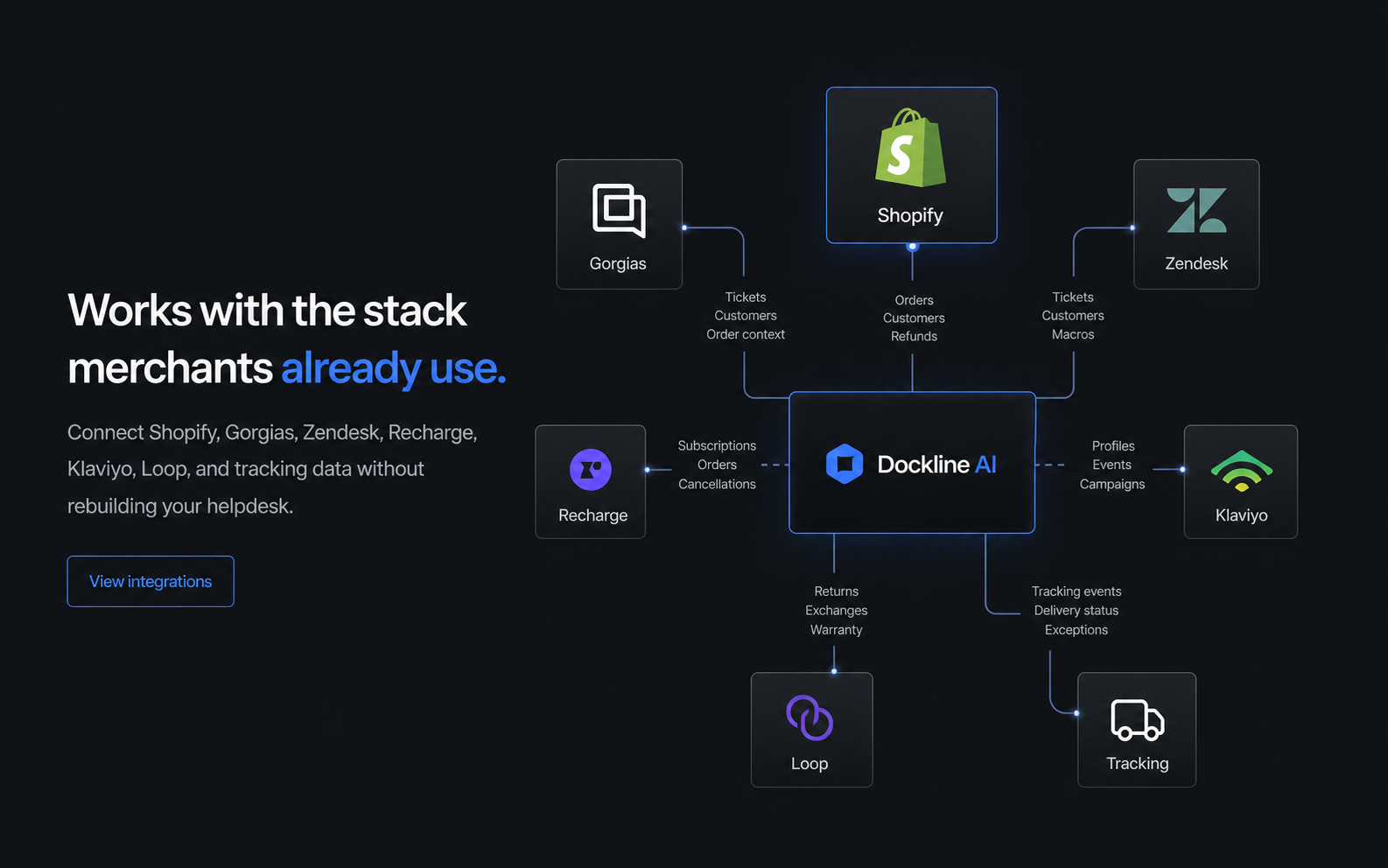Click the 'Warranty' label
The image size is (1388, 868).
click(836, 630)
